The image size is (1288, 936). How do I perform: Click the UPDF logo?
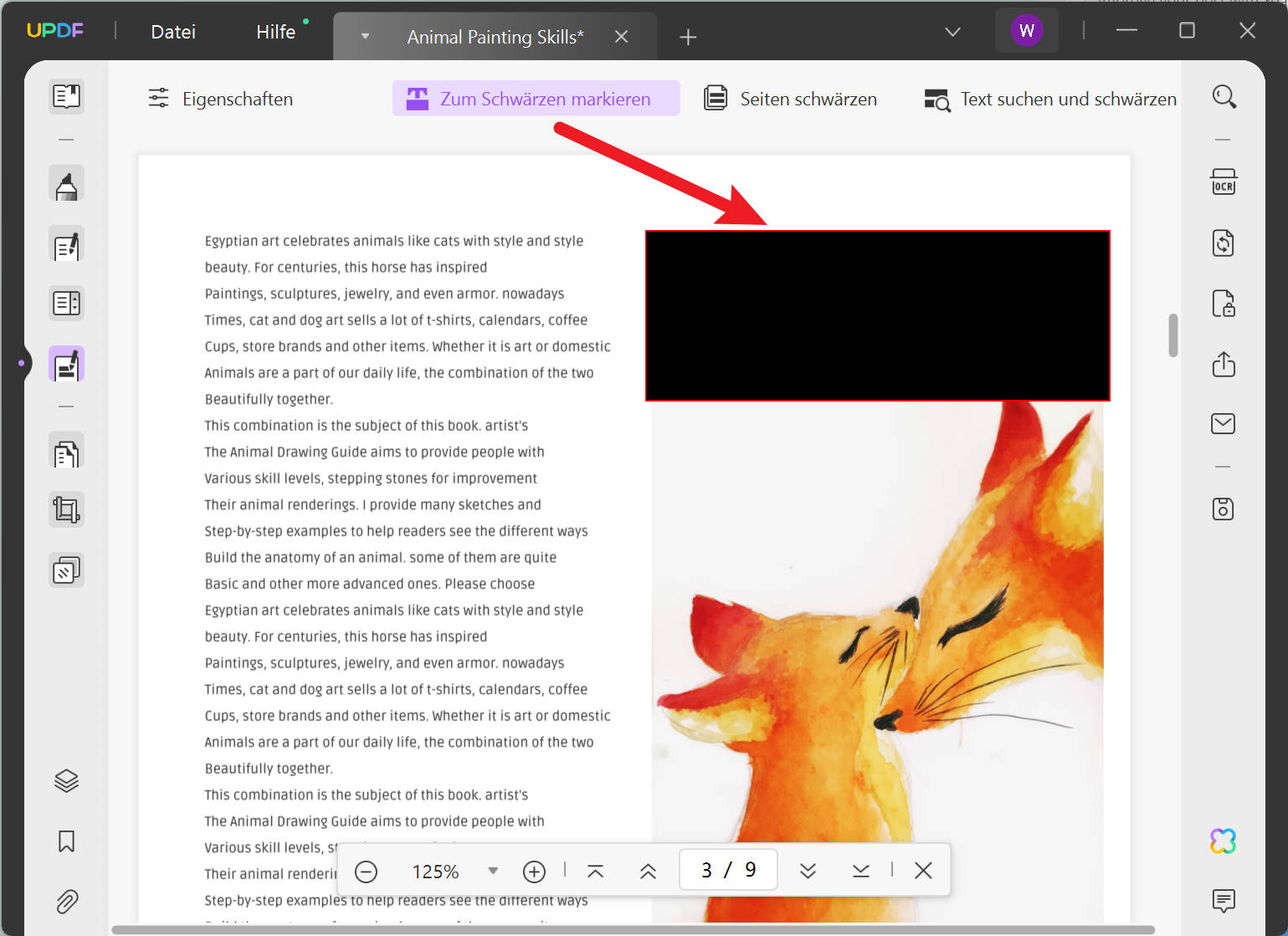[x=55, y=31]
